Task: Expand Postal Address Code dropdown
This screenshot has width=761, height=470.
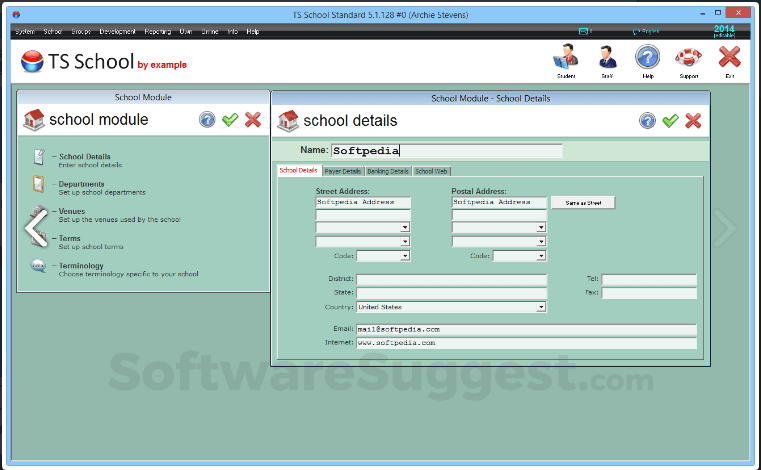Action: [x=541, y=256]
